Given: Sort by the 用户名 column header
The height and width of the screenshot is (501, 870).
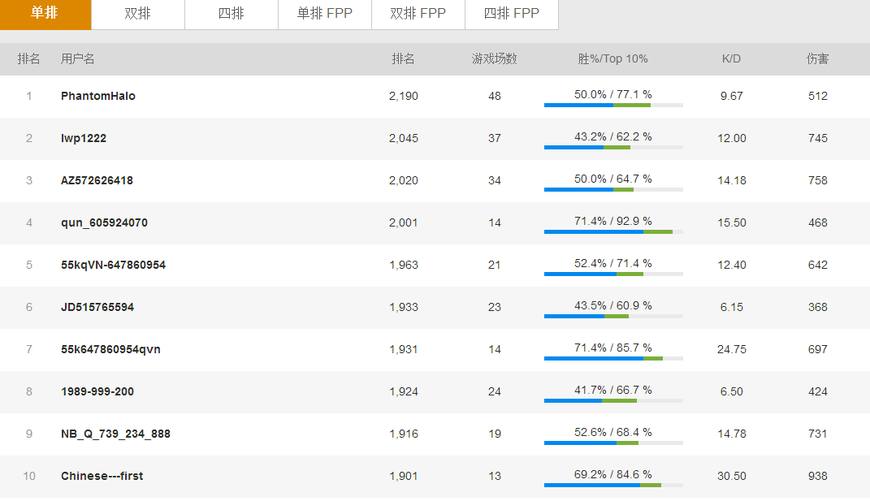Looking at the screenshot, I should (x=77, y=59).
